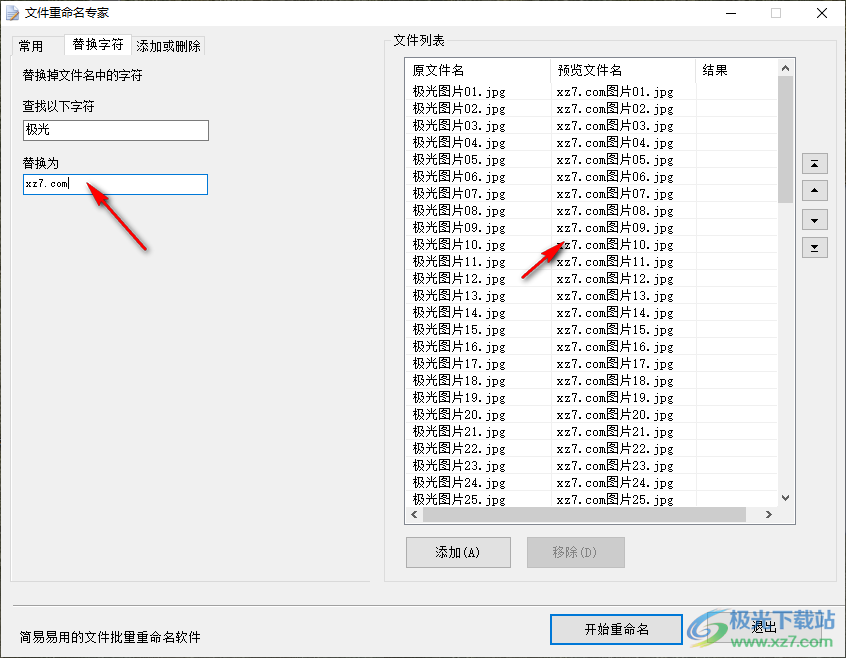The image size is (846, 658).
Task: Select row 极光图片23.jpg
Action: pos(591,465)
